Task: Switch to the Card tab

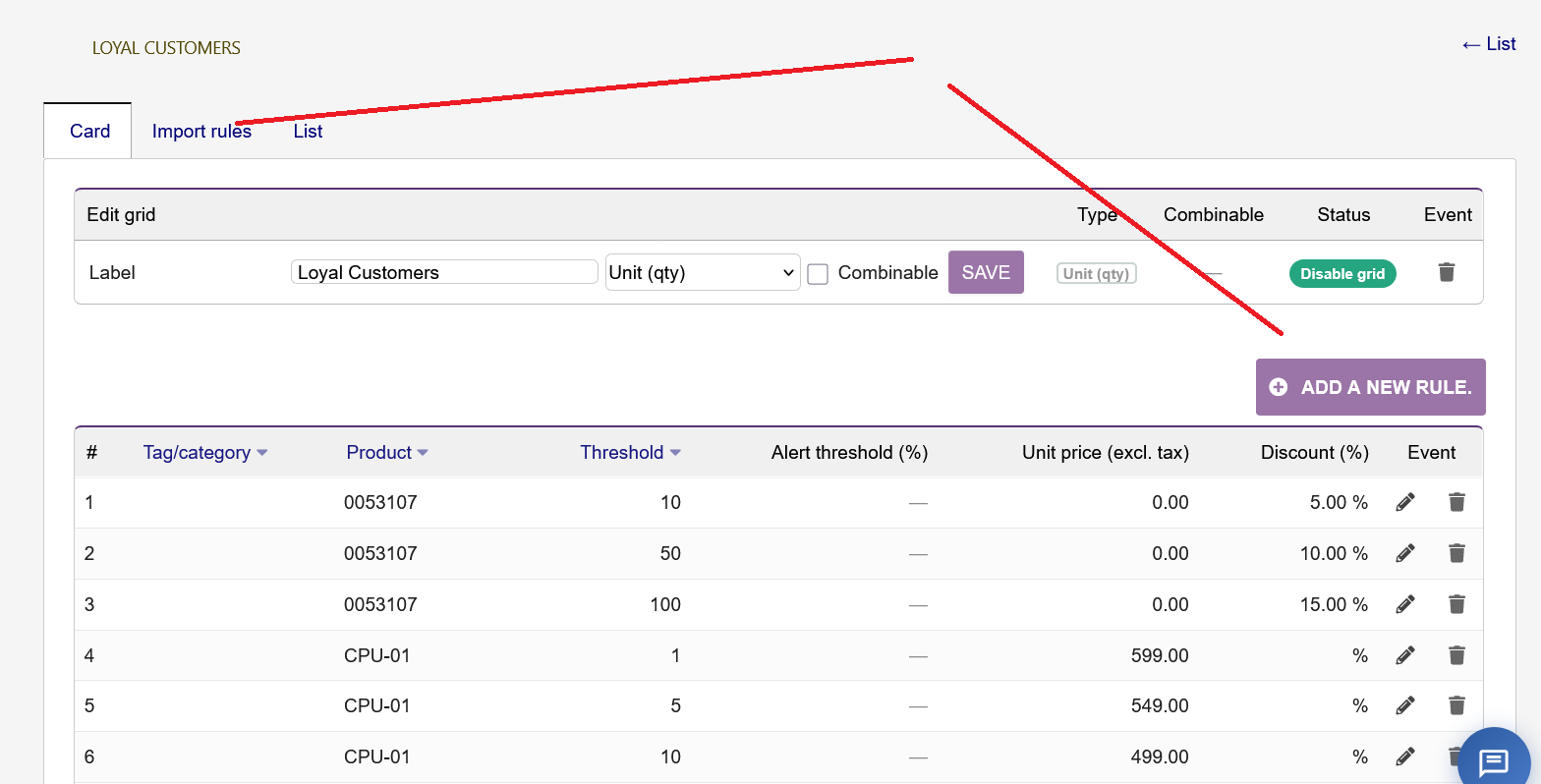Action: point(89,132)
